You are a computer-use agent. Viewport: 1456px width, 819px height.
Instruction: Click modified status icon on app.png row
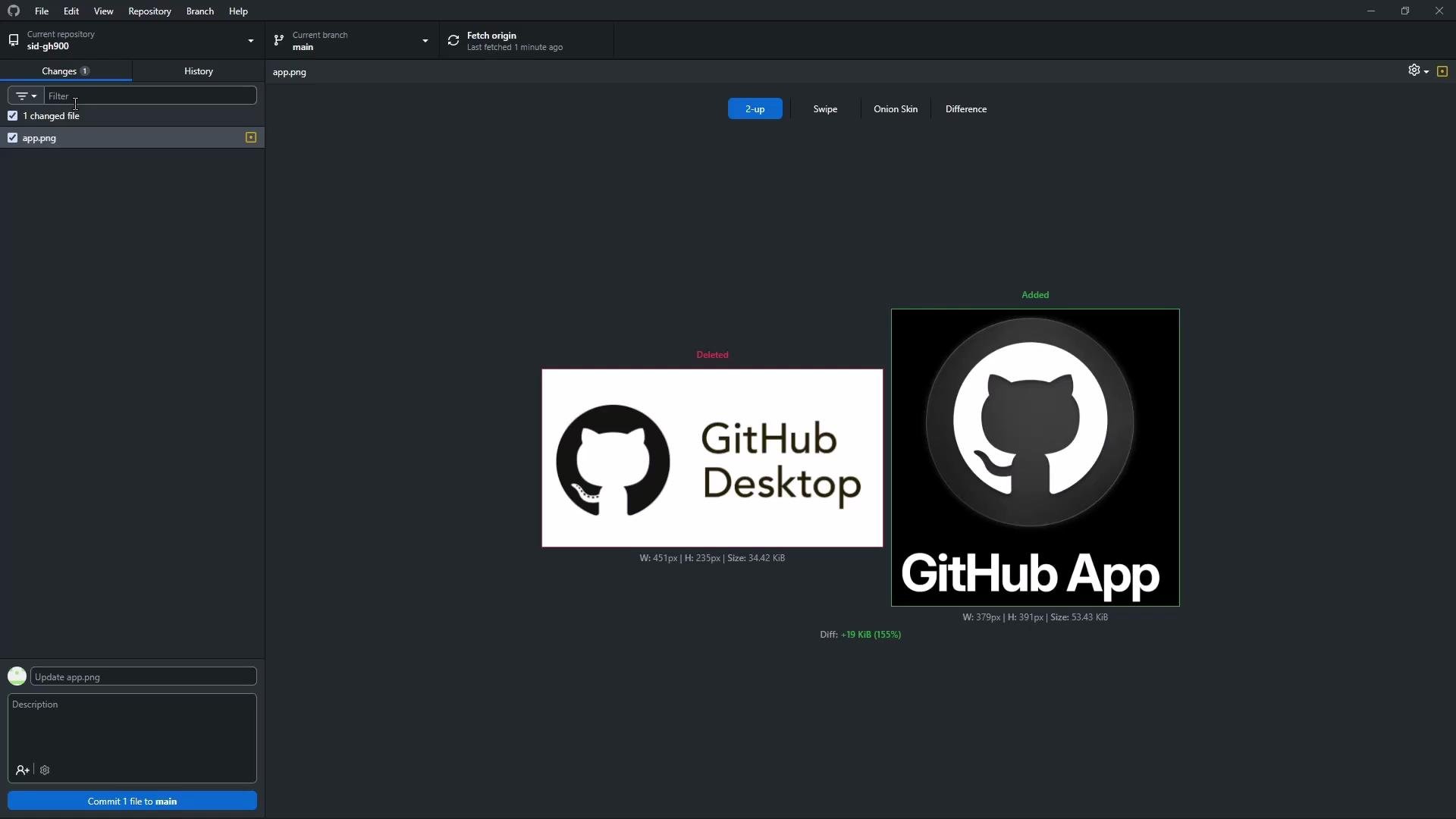click(x=251, y=137)
